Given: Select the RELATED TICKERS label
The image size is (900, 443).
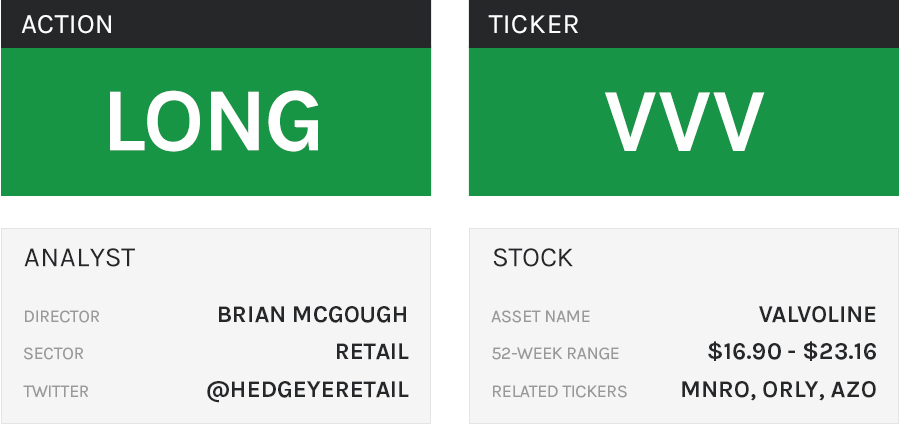Looking at the screenshot, I should (x=560, y=391).
